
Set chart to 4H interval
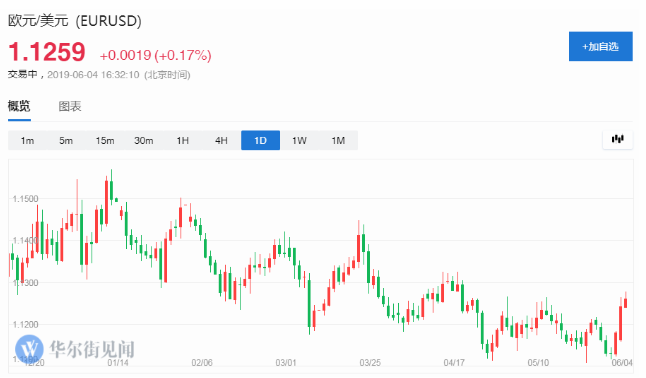[x=221, y=141]
